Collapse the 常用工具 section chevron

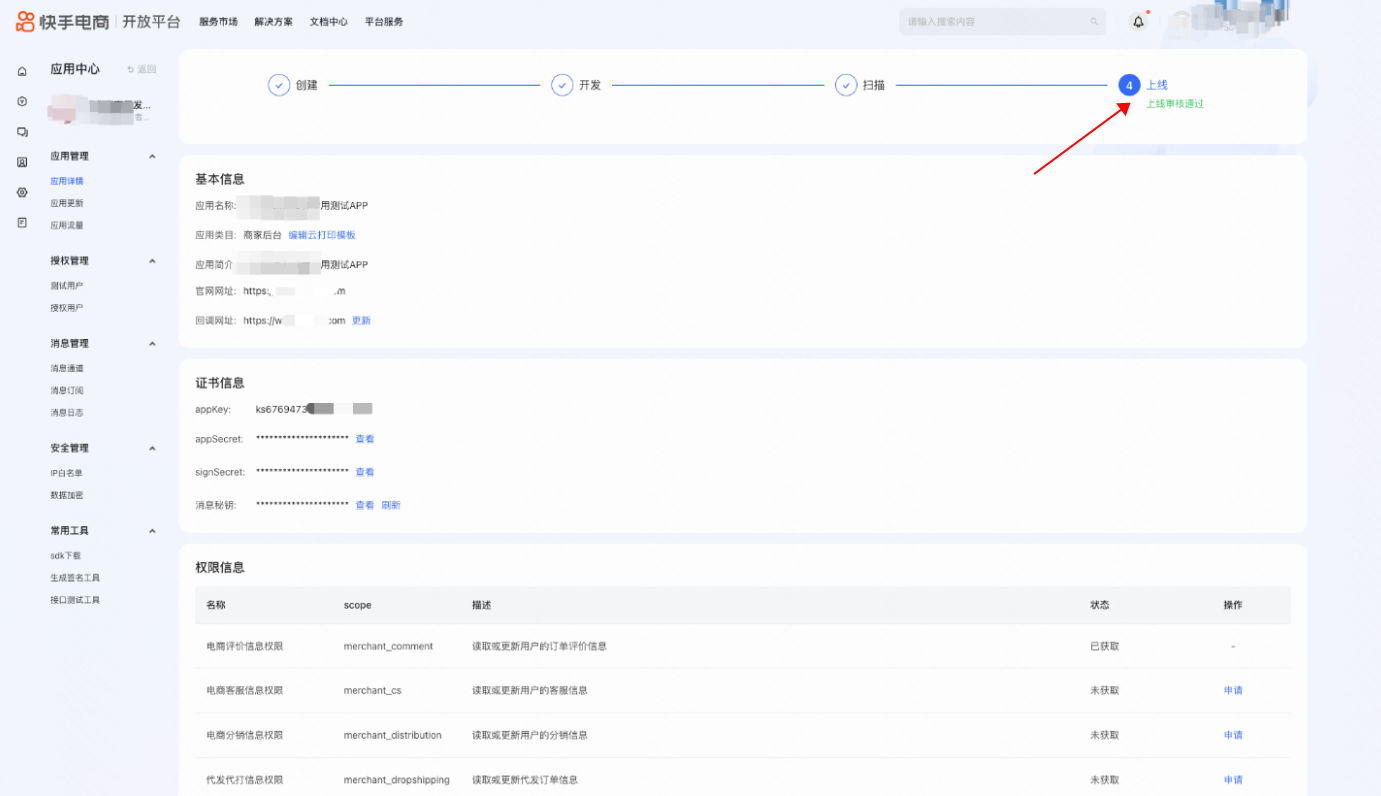(152, 531)
